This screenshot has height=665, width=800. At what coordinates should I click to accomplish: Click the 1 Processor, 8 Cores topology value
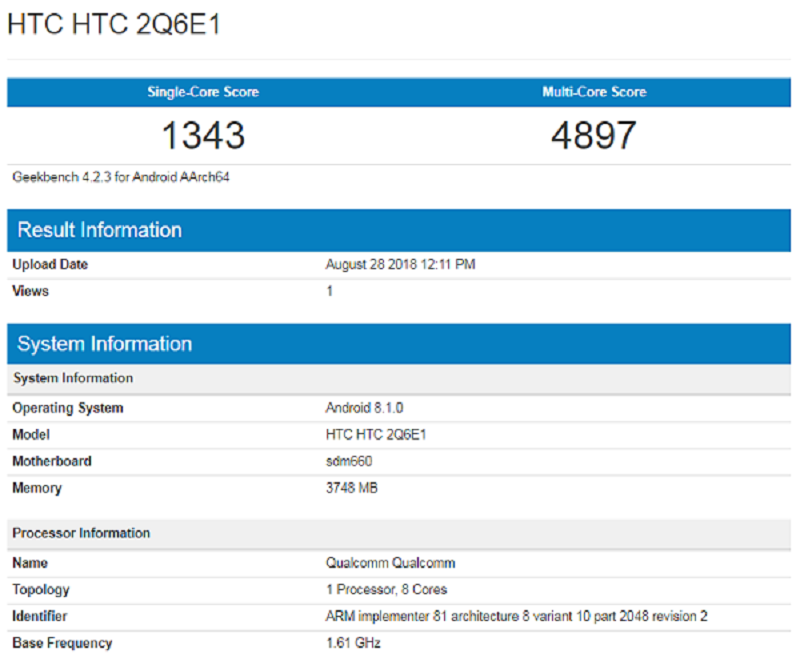[x=386, y=589]
